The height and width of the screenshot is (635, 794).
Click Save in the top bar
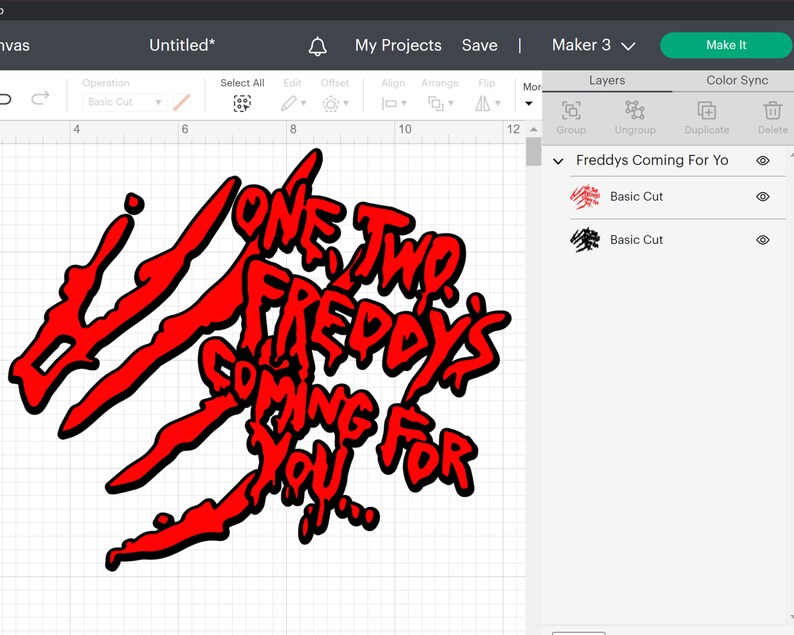pos(479,45)
